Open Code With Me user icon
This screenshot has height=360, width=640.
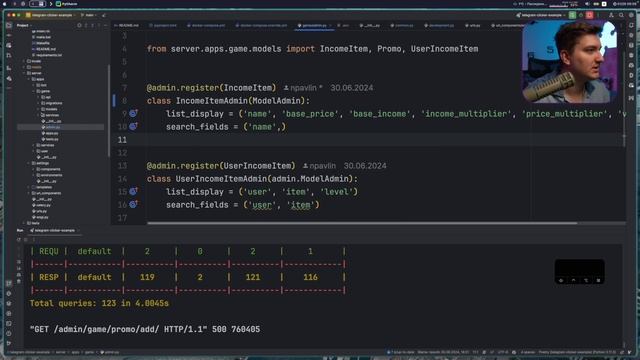(611, 15)
